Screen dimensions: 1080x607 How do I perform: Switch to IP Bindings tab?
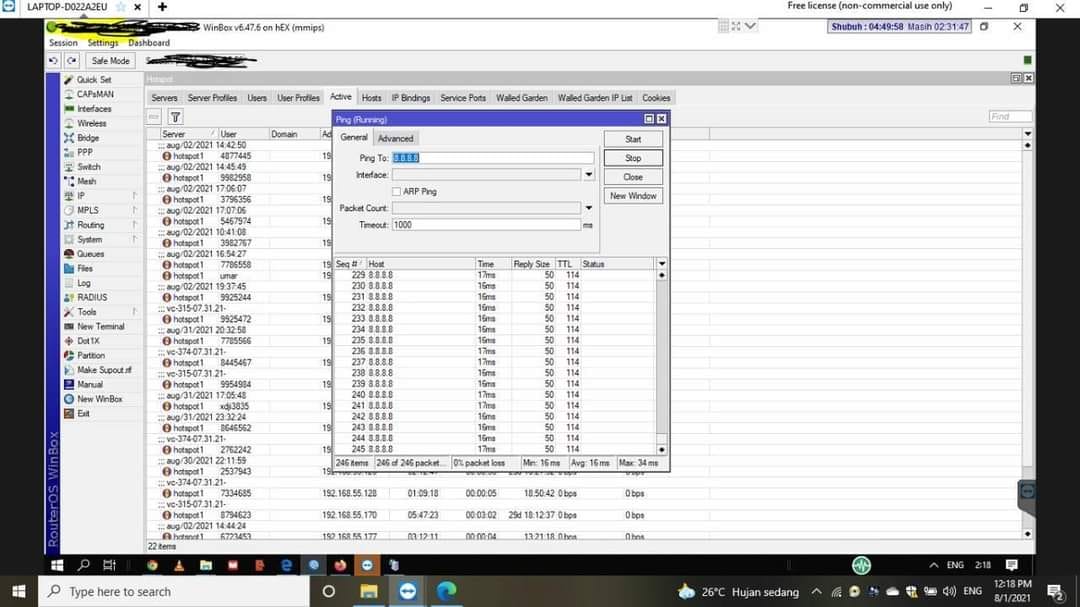click(x=411, y=98)
